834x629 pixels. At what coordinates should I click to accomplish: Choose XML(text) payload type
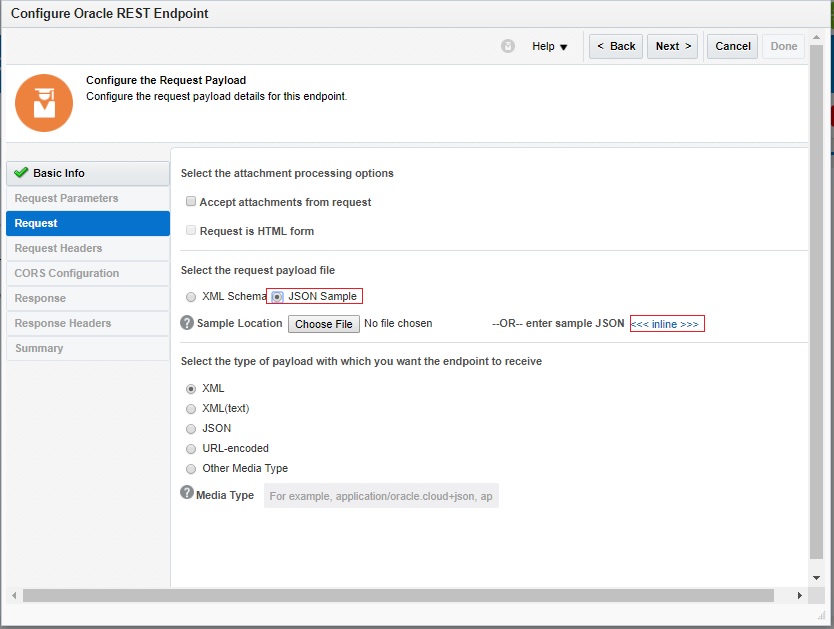(x=191, y=409)
